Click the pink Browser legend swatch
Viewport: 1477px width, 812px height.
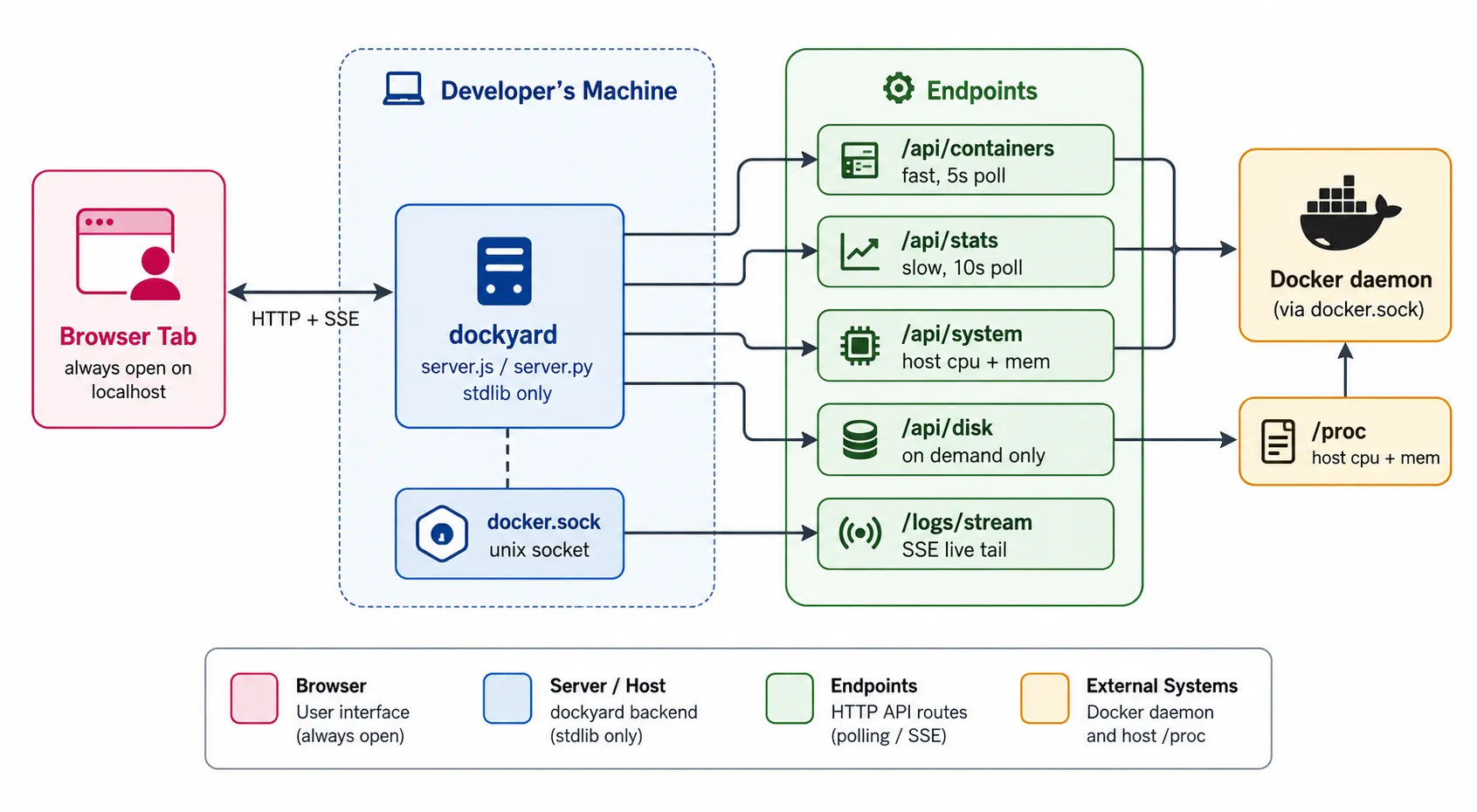click(x=254, y=698)
